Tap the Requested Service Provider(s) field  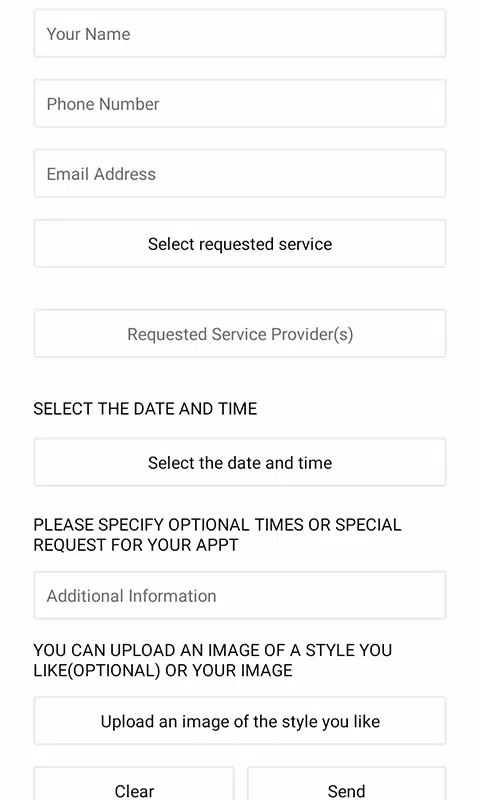tap(240, 334)
